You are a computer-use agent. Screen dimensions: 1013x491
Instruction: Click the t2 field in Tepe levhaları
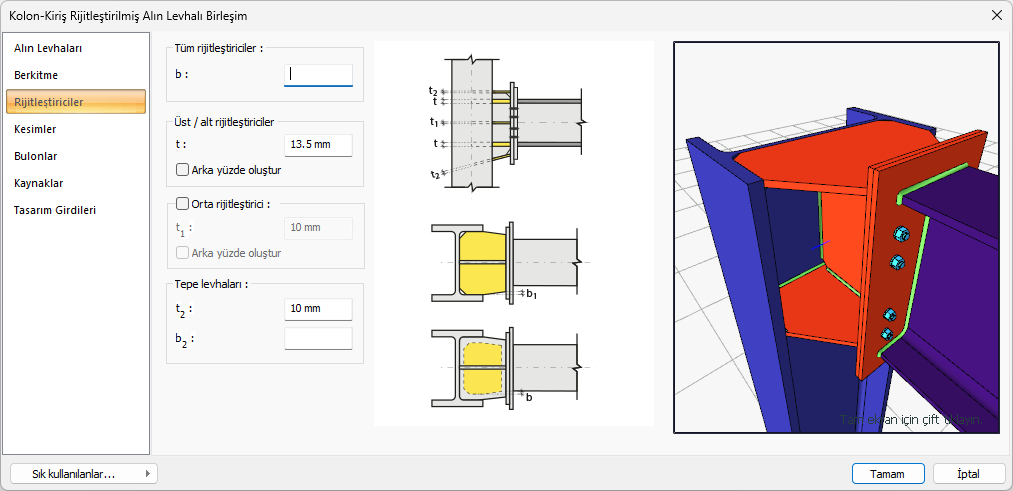pyautogui.click(x=318, y=310)
